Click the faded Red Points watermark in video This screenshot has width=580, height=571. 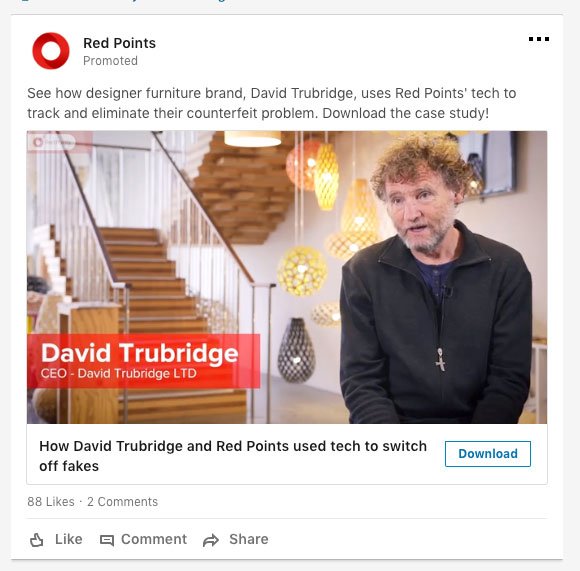click(x=53, y=142)
